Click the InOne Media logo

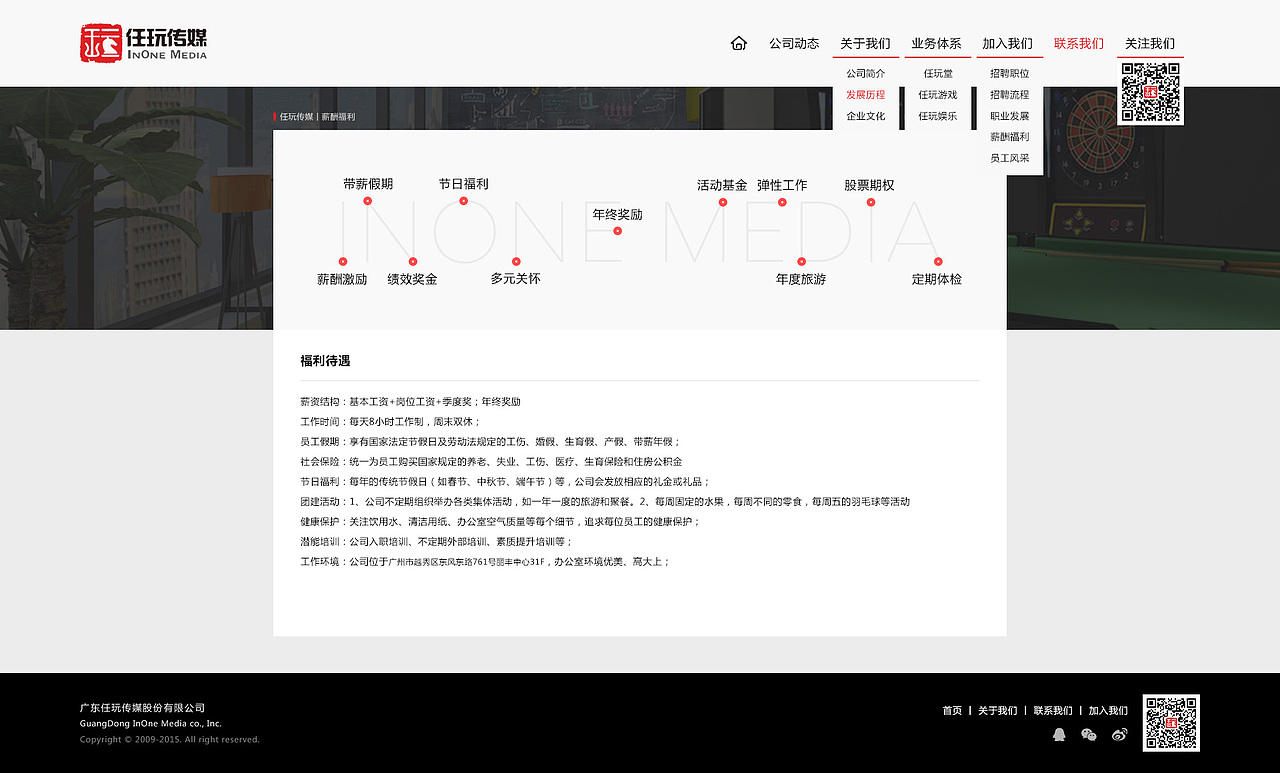pos(144,43)
